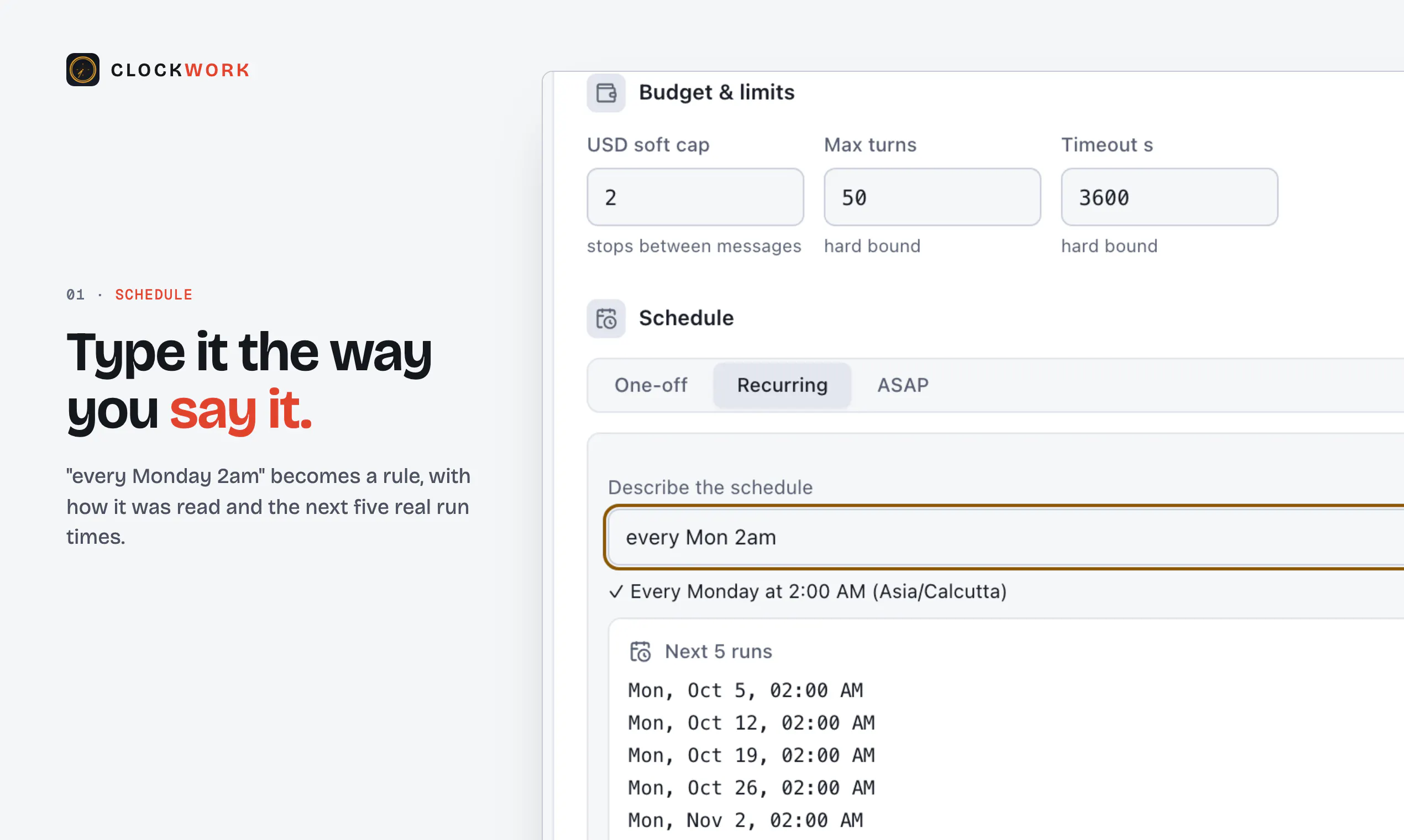Screen dimensions: 1404x840
Task: Select the Recurring schedule tab
Action: click(x=782, y=385)
